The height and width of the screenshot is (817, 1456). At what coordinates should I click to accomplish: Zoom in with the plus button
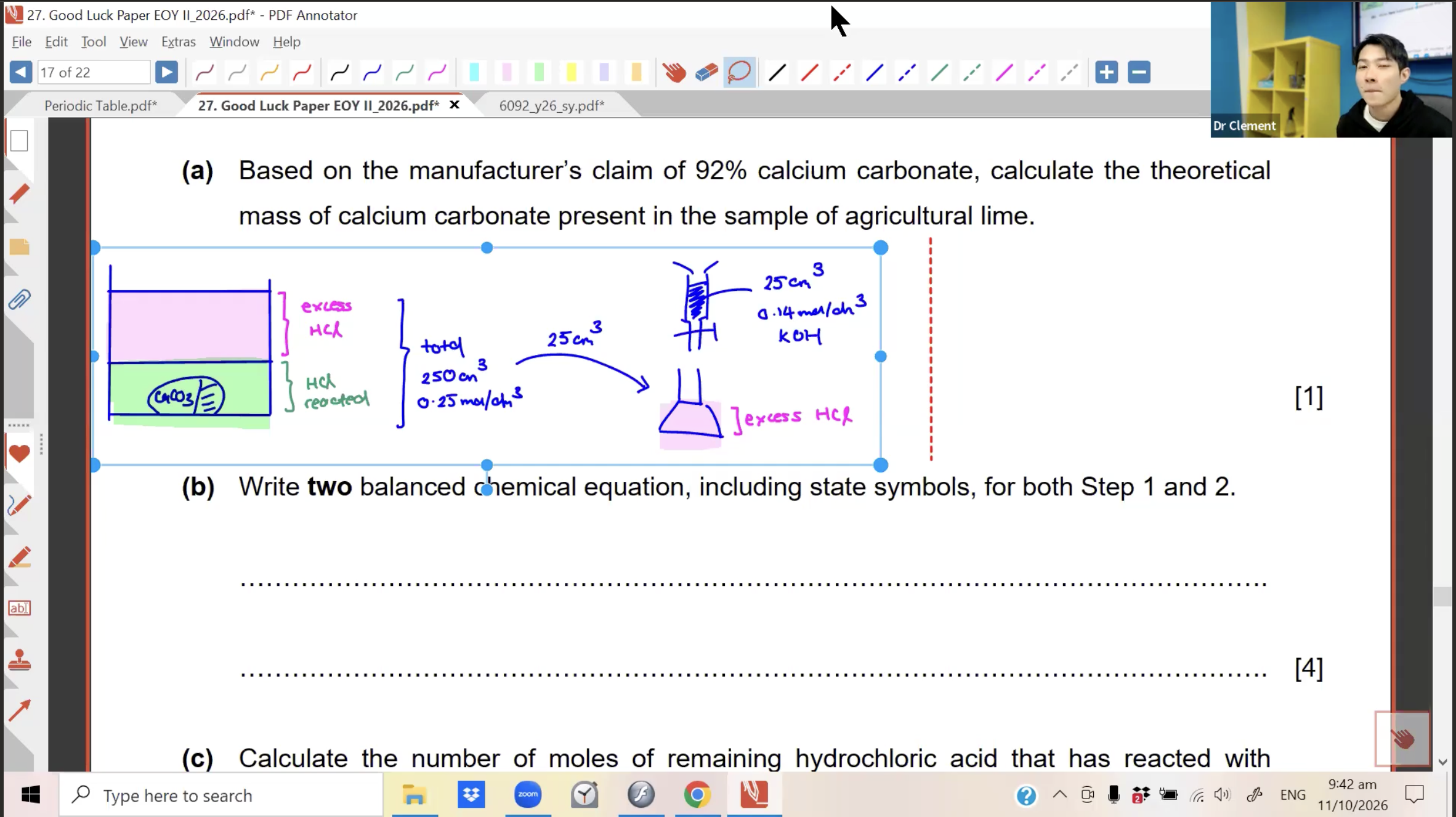click(x=1106, y=72)
